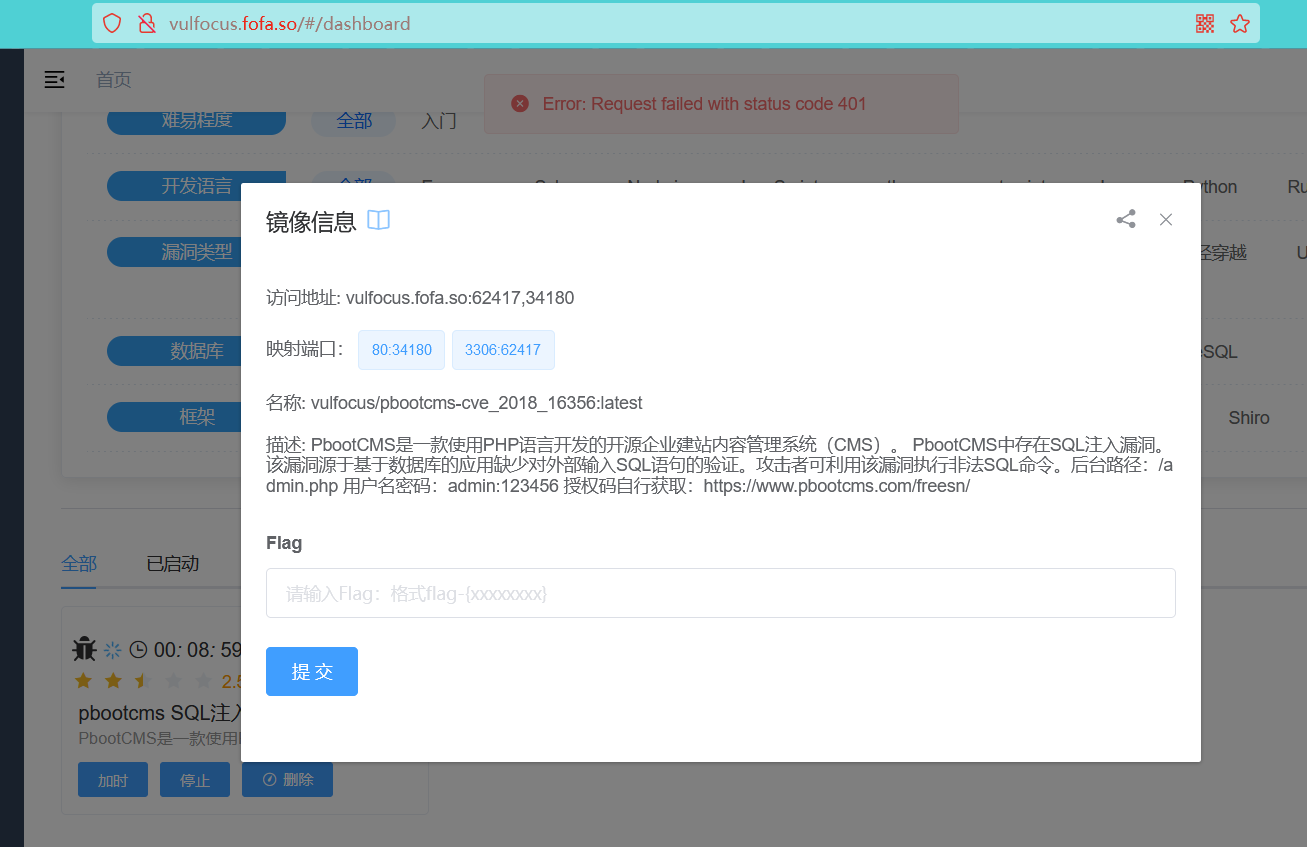Click the book icon next to 镜像信息 title
This screenshot has height=847, width=1307.
[378, 220]
